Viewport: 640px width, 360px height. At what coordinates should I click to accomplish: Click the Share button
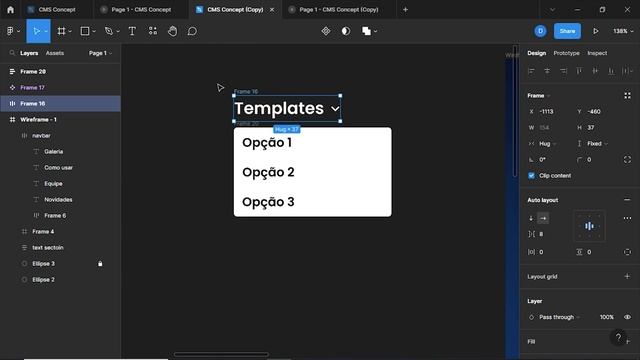click(x=567, y=31)
